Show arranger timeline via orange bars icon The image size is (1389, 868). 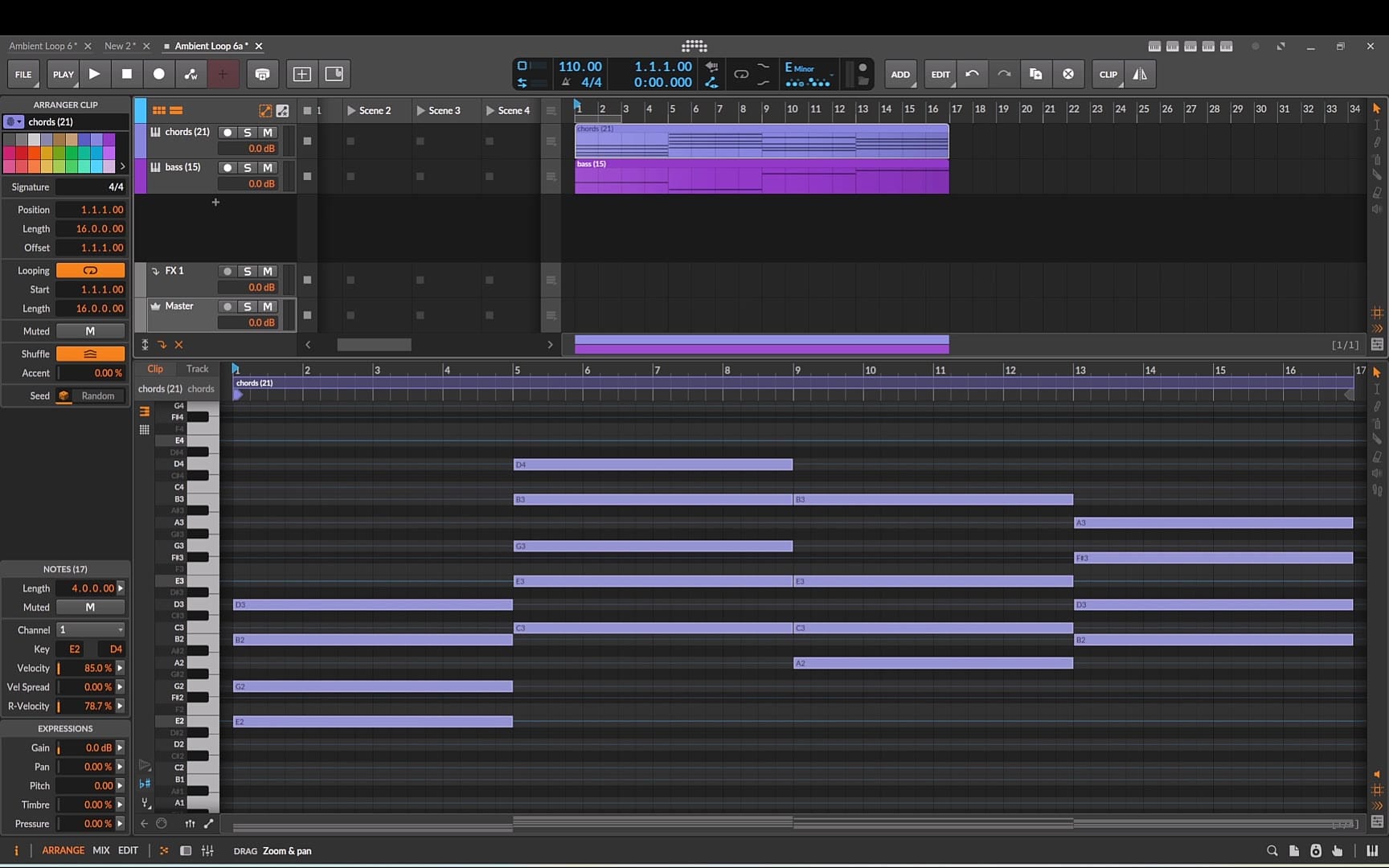pos(176,110)
